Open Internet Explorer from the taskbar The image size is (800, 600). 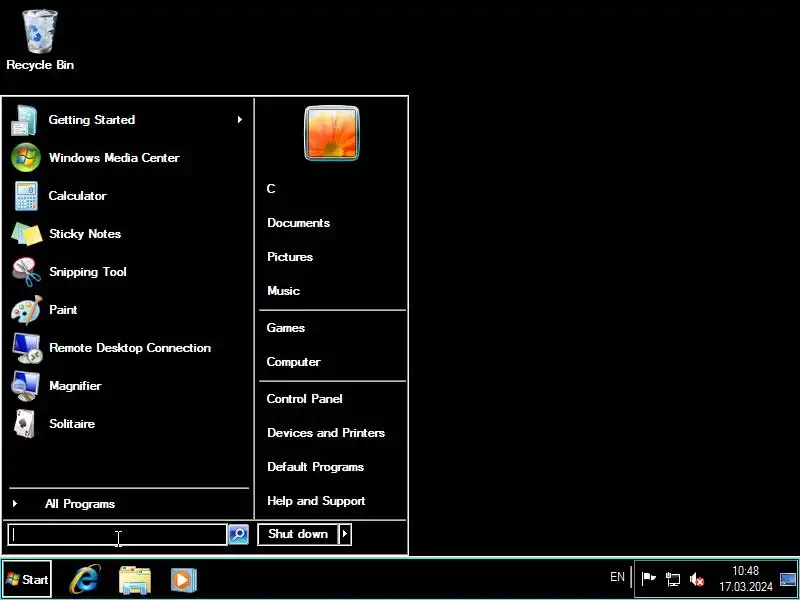(x=85, y=579)
